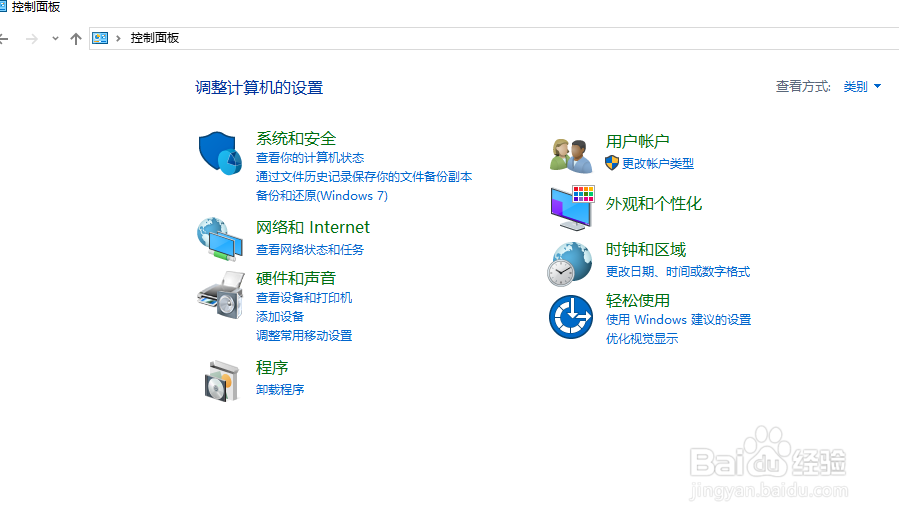Click 调整常用移动设置 link
This screenshot has width=899, height=522.
click(x=304, y=336)
